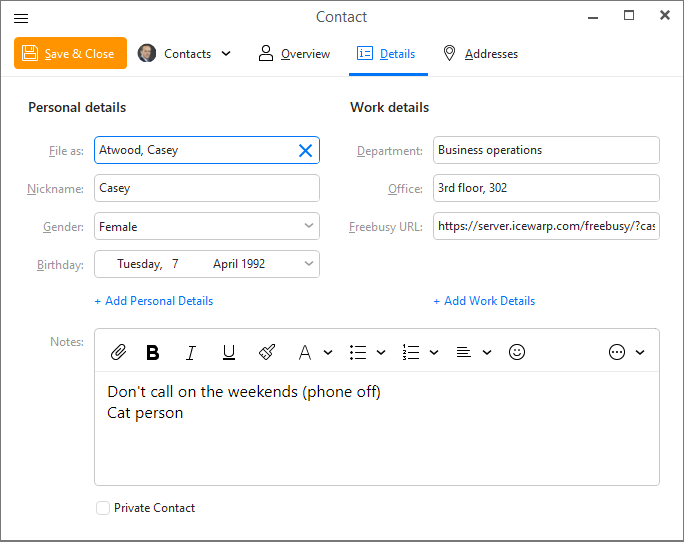
Task: Open the hamburger menu
Action: click(x=21, y=18)
